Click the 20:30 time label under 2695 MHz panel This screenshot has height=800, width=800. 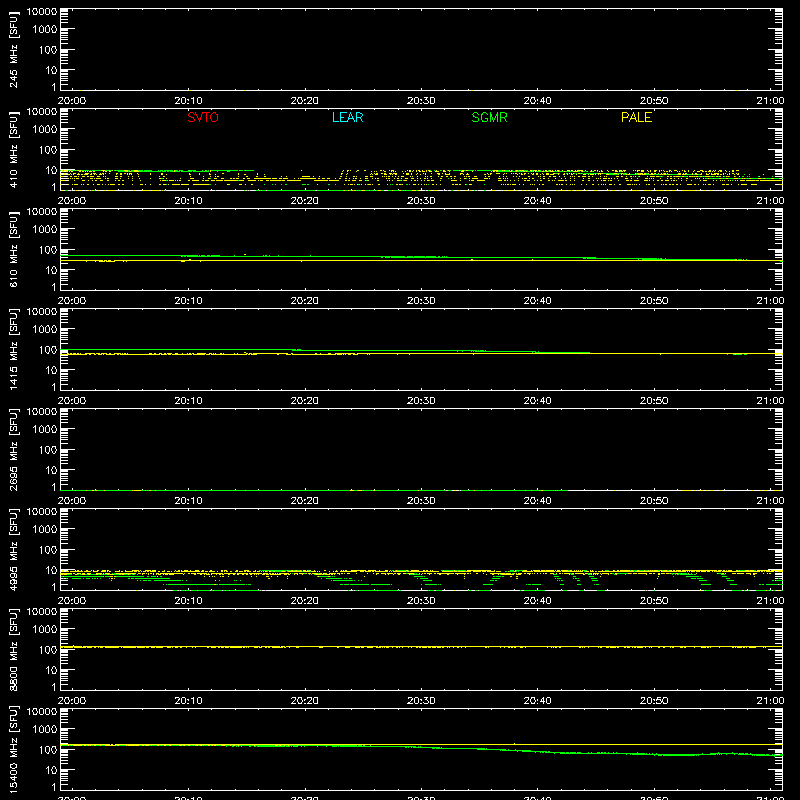[421, 501]
